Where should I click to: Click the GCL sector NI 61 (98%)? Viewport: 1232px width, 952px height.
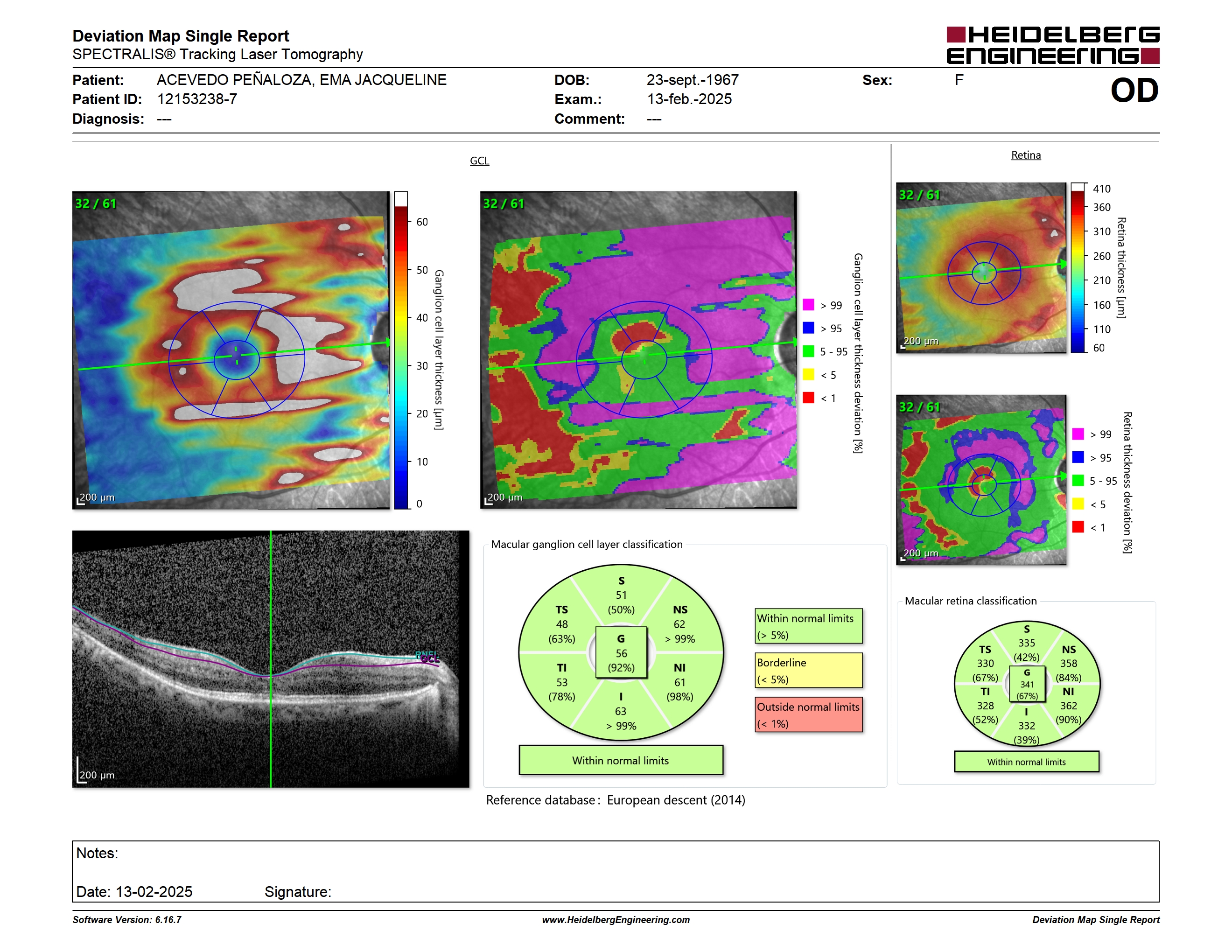pos(680,682)
